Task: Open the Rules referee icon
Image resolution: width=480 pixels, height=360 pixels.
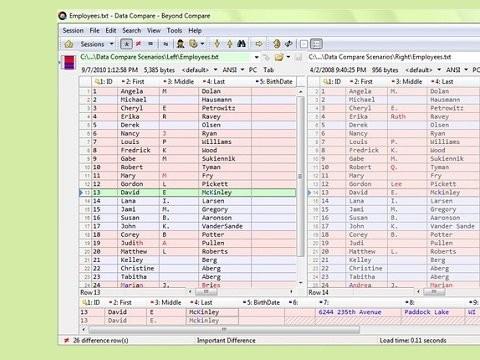Action: point(181,44)
